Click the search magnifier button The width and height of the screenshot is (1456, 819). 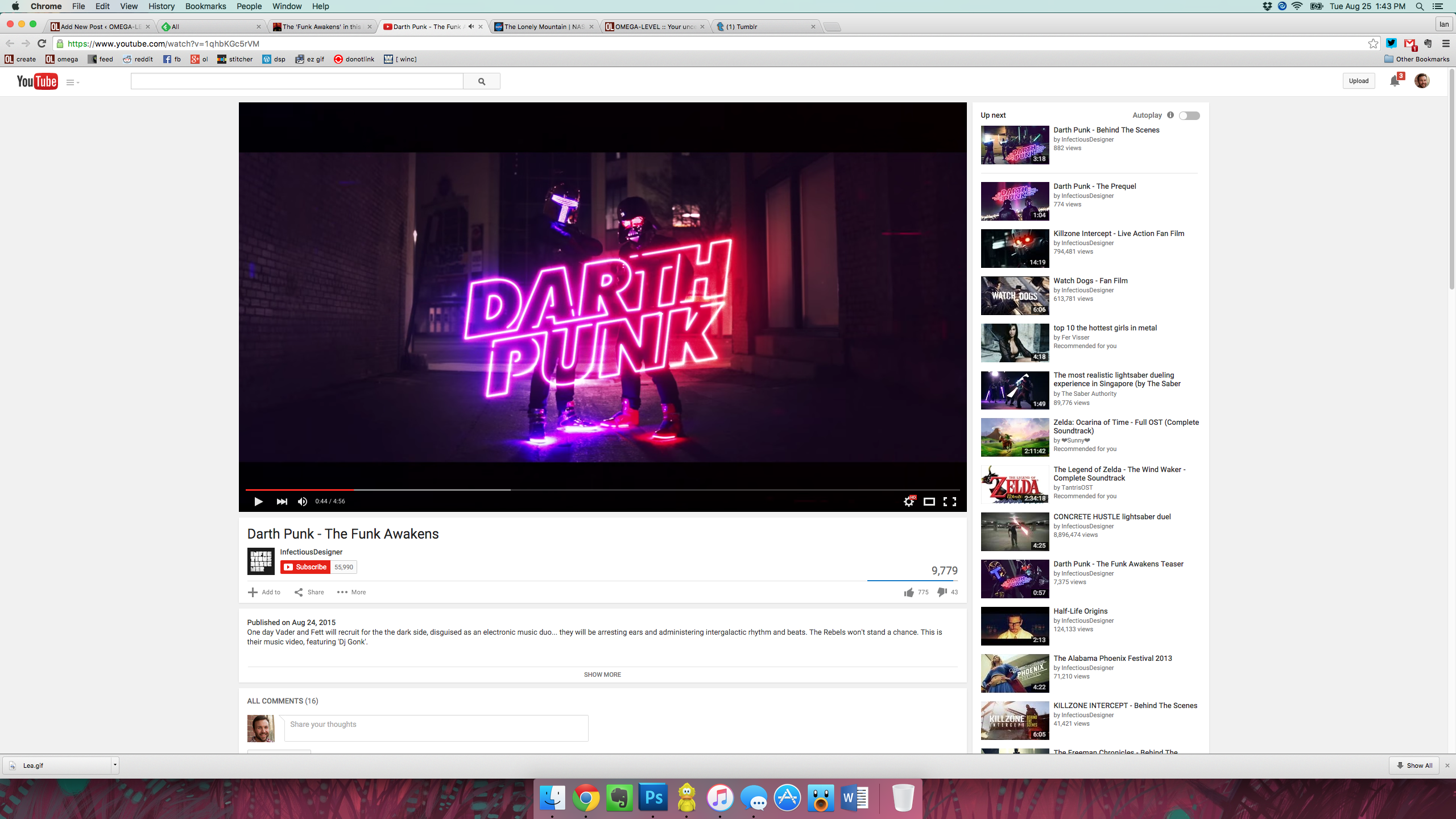click(482, 81)
